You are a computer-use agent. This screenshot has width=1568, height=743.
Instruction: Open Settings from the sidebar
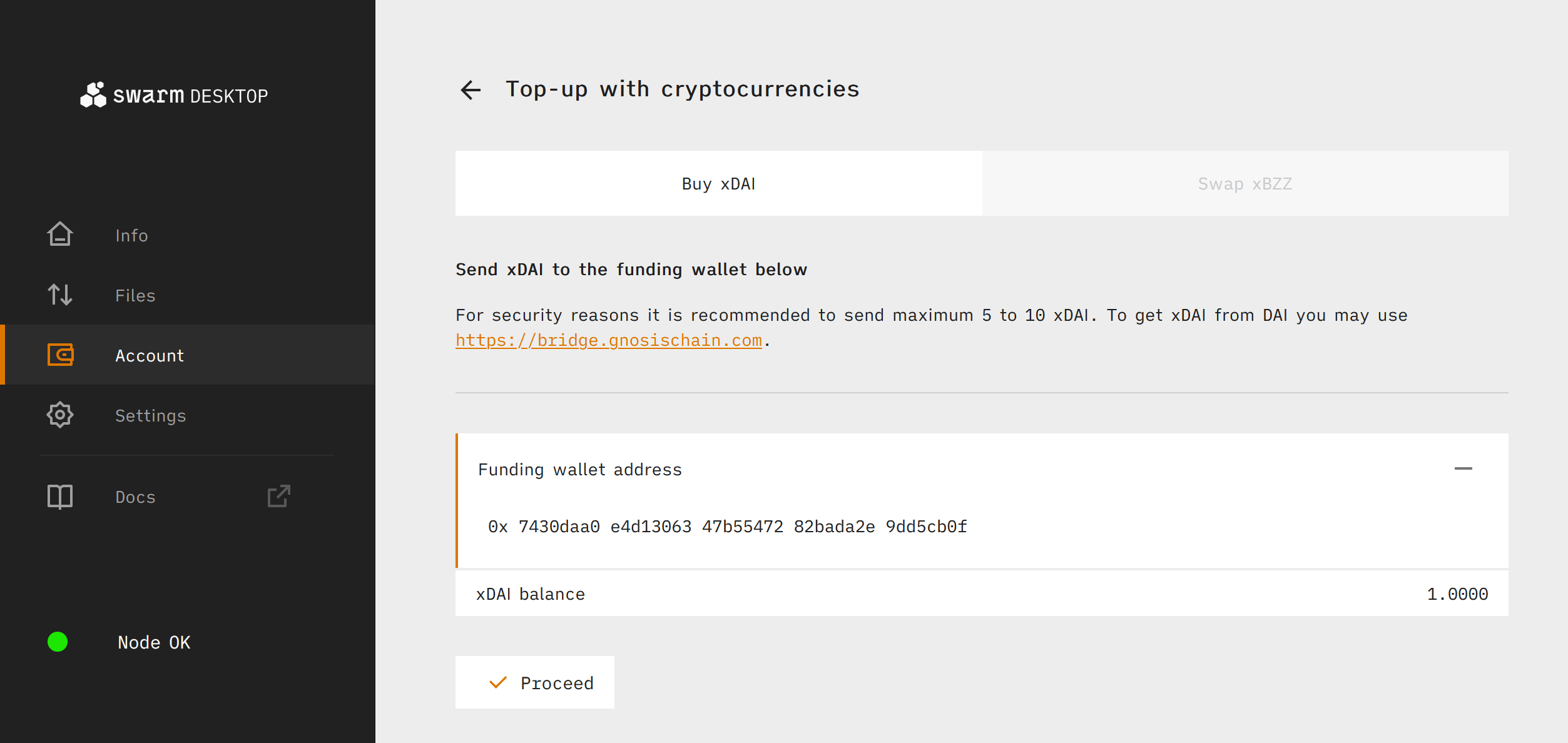pyautogui.click(x=150, y=416)
